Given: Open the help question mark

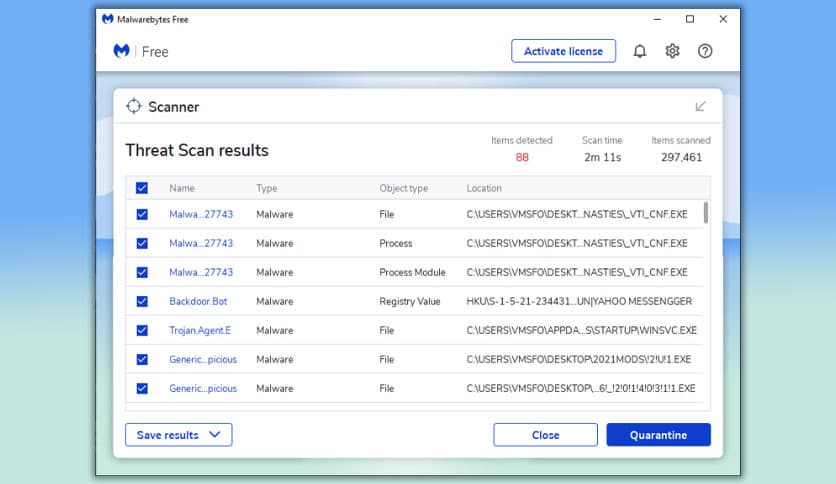Looking at the screenshot, I should (705, 51).
